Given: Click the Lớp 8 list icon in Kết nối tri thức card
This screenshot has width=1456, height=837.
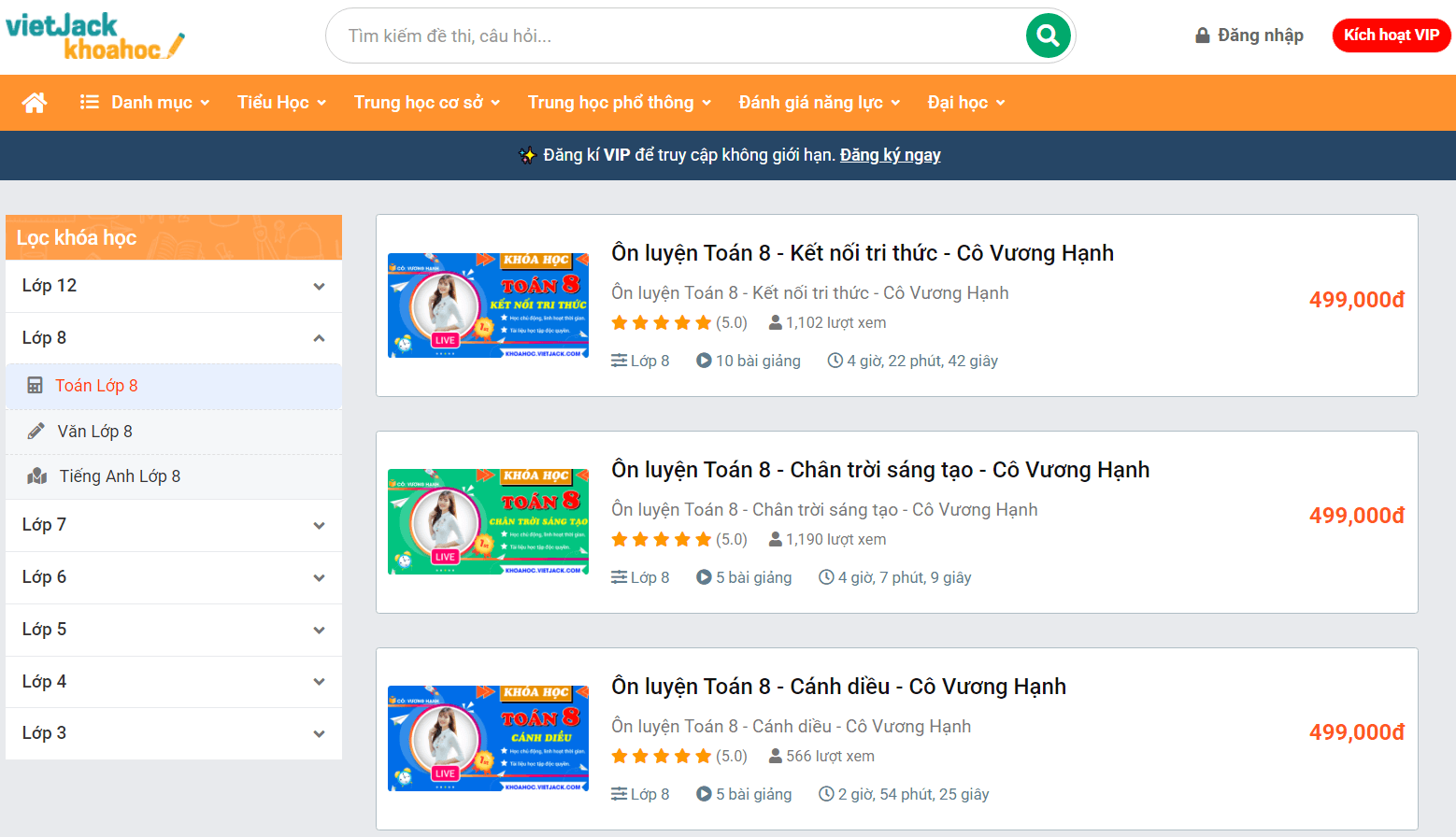Looking at the screenshot, I should point(620,361).
